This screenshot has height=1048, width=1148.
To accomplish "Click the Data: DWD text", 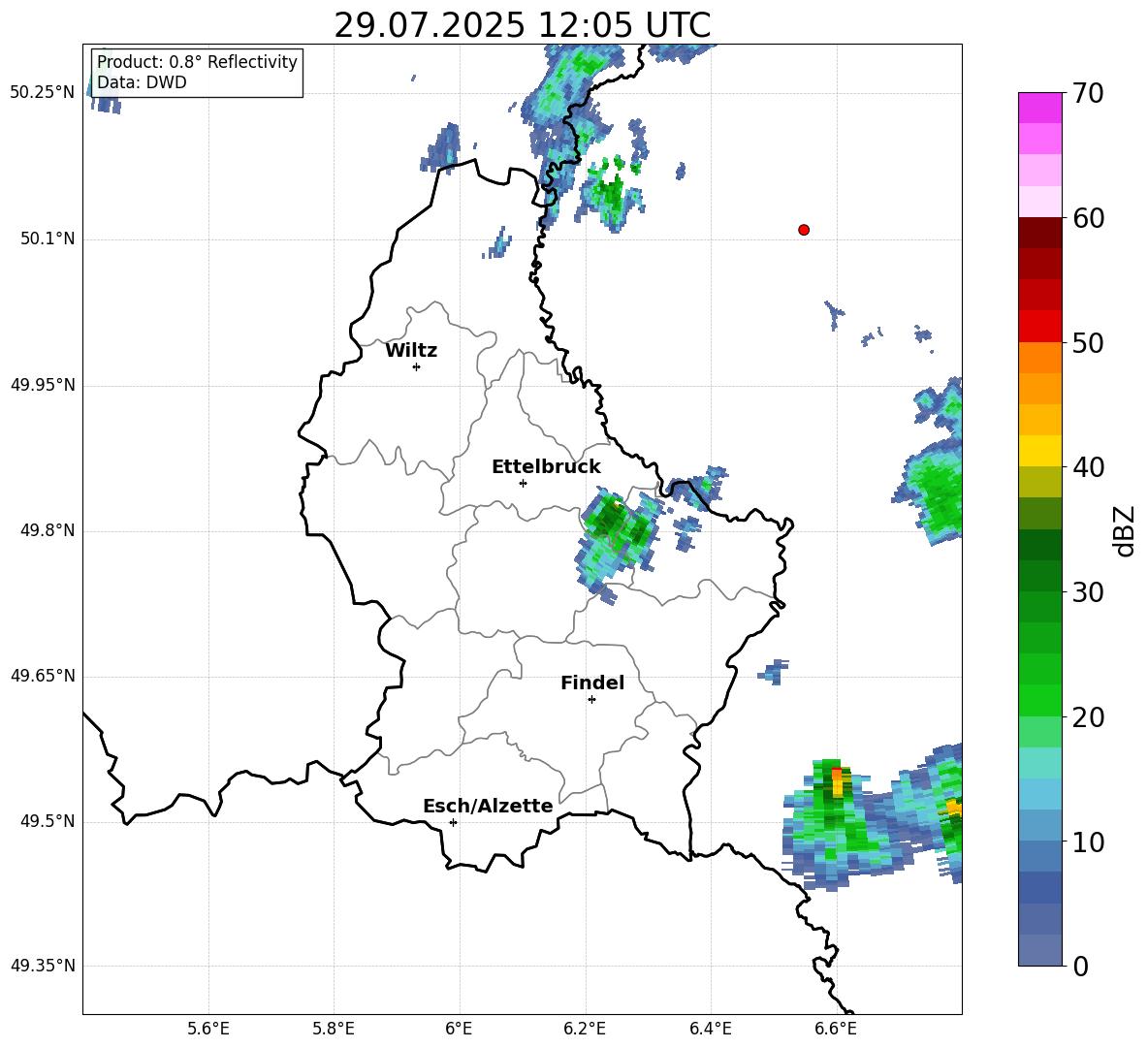I will pos(142,82).
